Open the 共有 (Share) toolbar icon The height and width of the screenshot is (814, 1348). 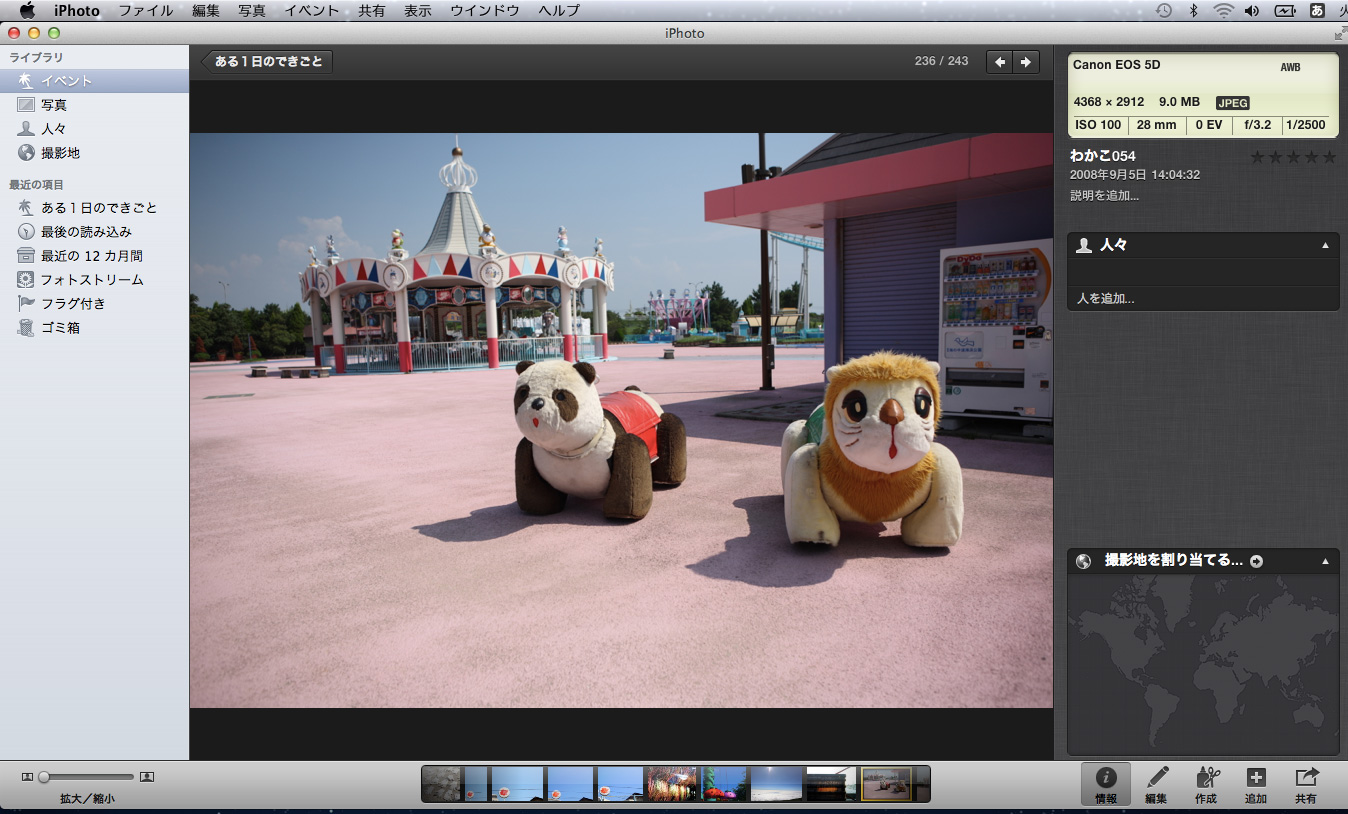tap(1306, 784)
